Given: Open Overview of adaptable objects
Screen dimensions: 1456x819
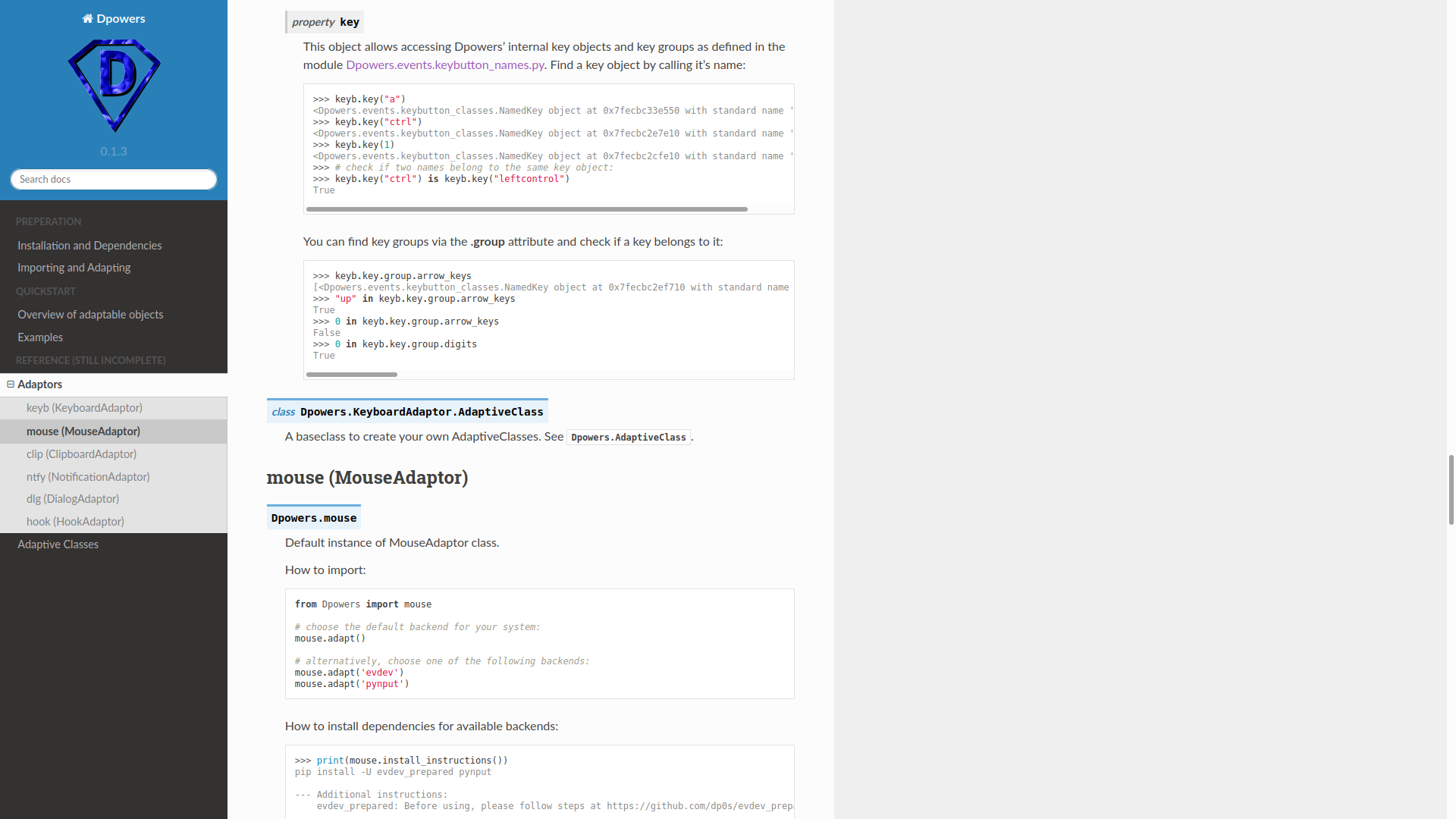Looking at the screenshot, I should (90, 315).
